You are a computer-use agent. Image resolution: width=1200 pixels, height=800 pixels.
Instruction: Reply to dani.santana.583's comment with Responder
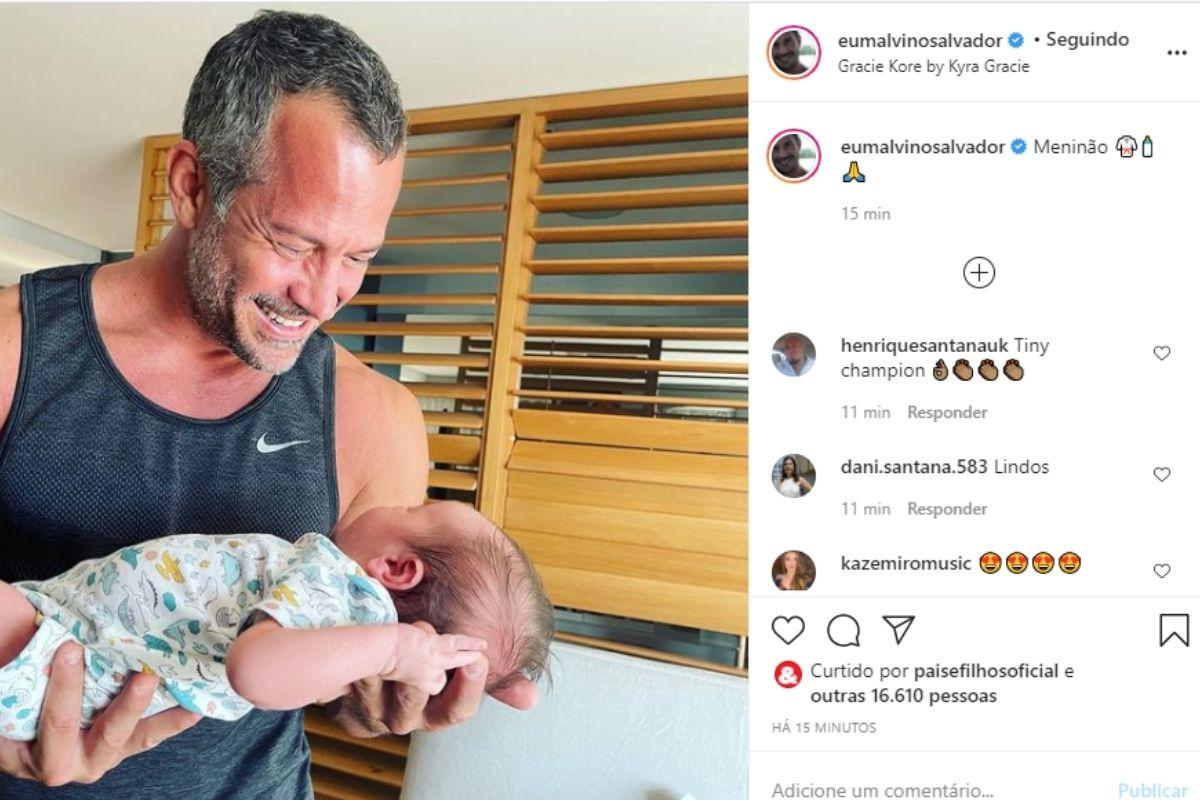[947, 509]
